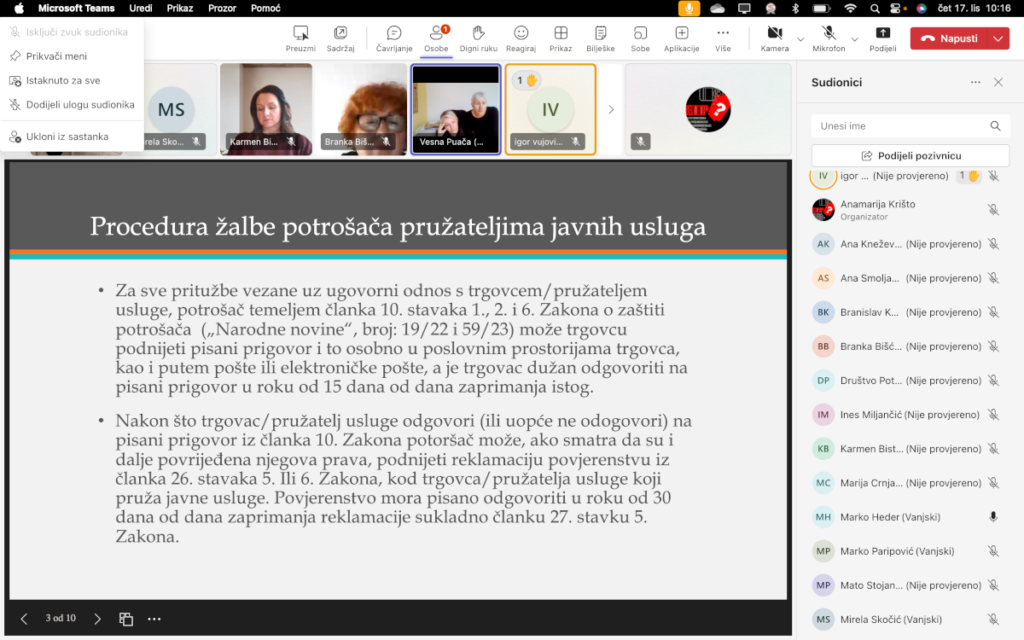Viewport: 1024px width, 640px height.
Task: Open the Prozor menu in menu bar
Action: 222,8
